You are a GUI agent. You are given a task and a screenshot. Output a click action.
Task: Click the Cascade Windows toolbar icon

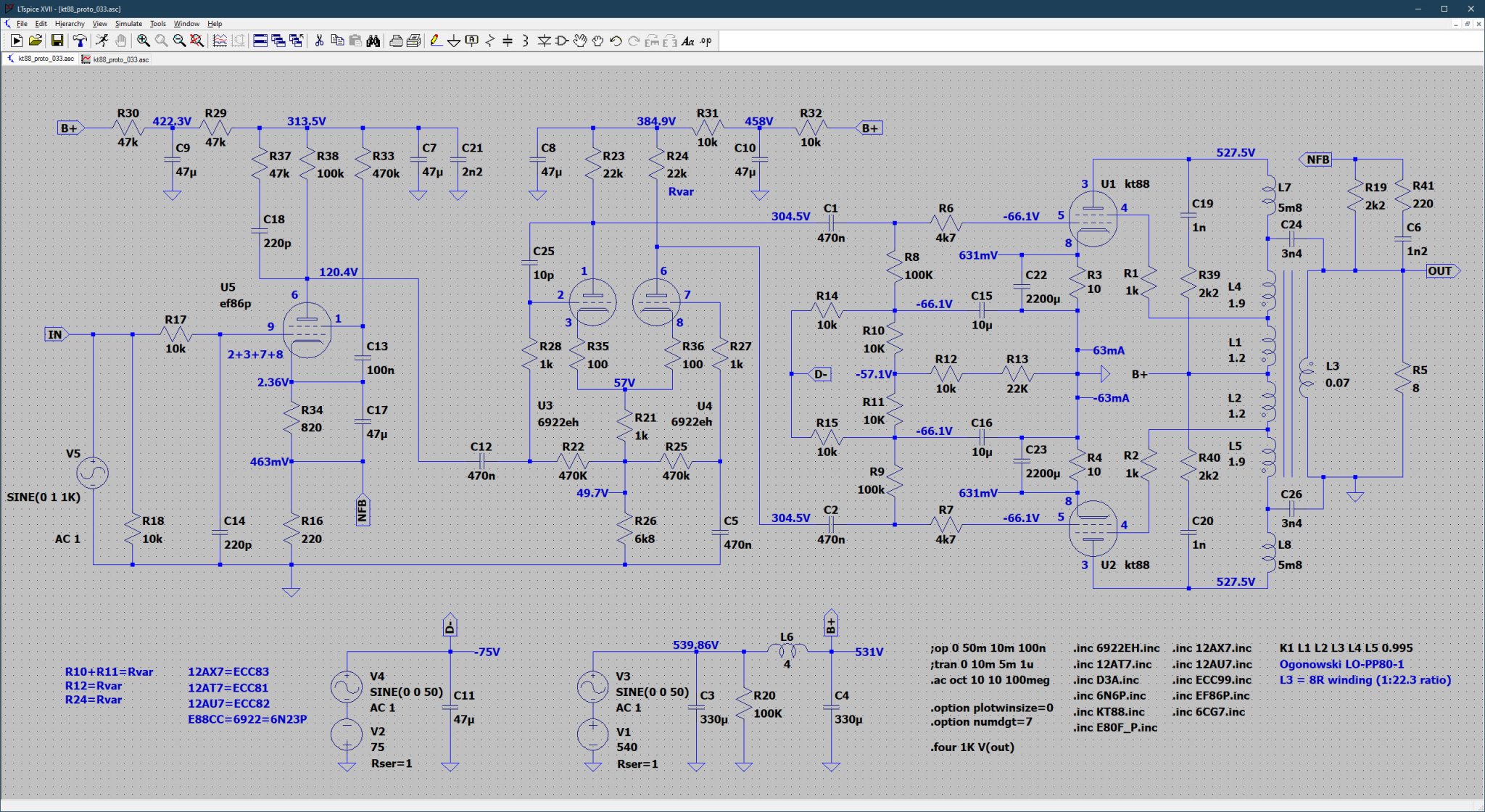tap(278, 41)
